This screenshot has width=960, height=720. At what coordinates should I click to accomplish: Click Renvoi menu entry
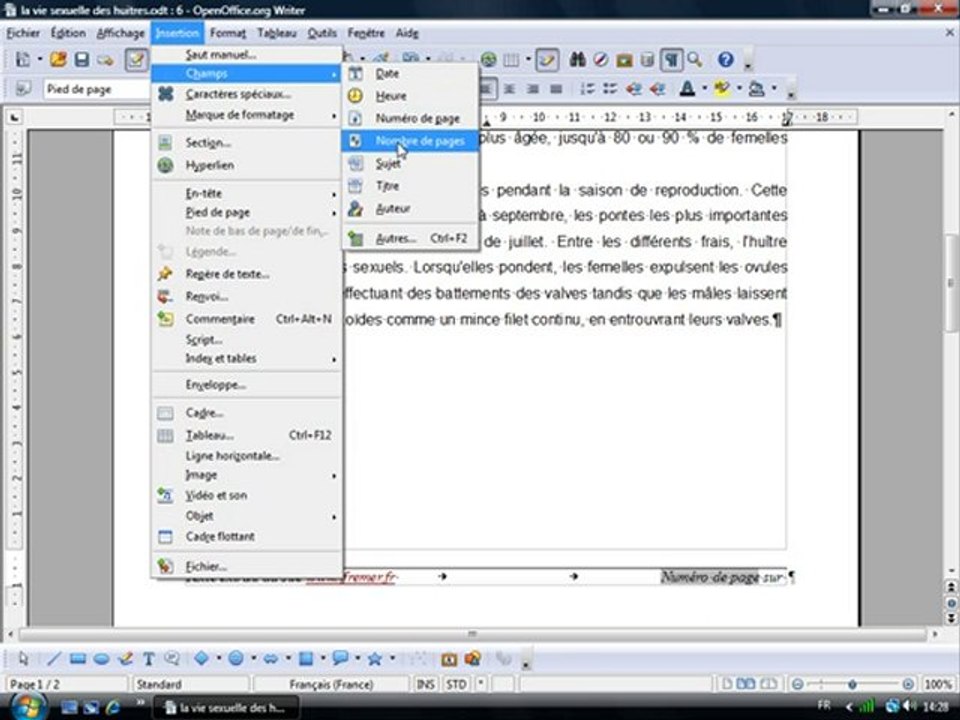[246, 296]
